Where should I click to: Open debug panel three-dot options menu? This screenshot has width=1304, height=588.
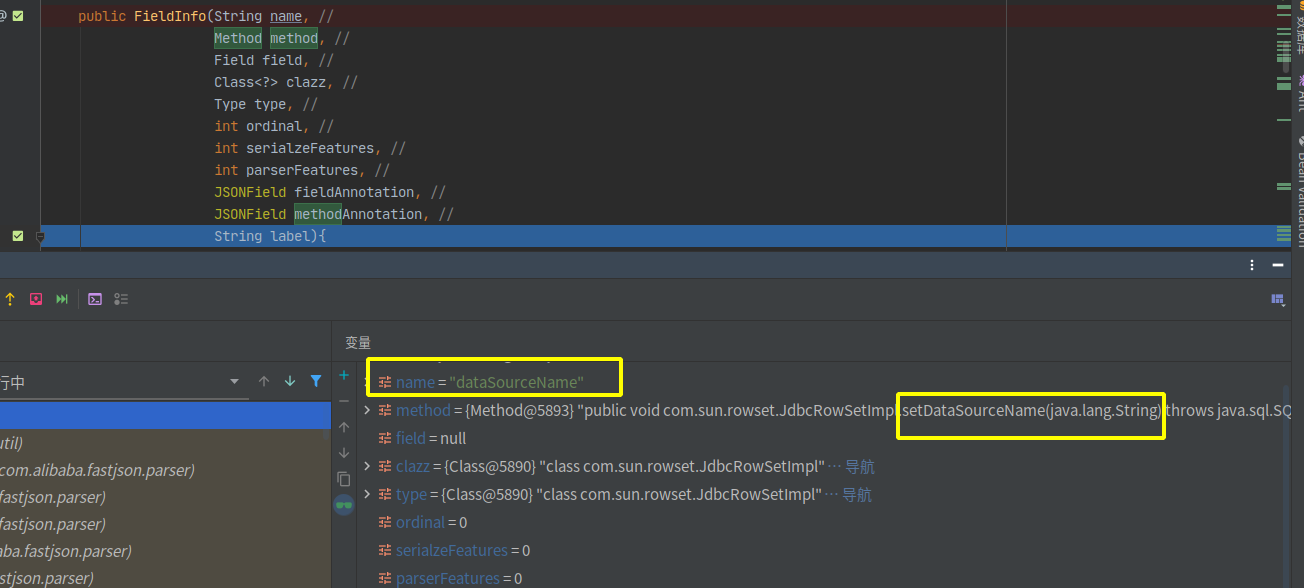(x=1252, y=265)
